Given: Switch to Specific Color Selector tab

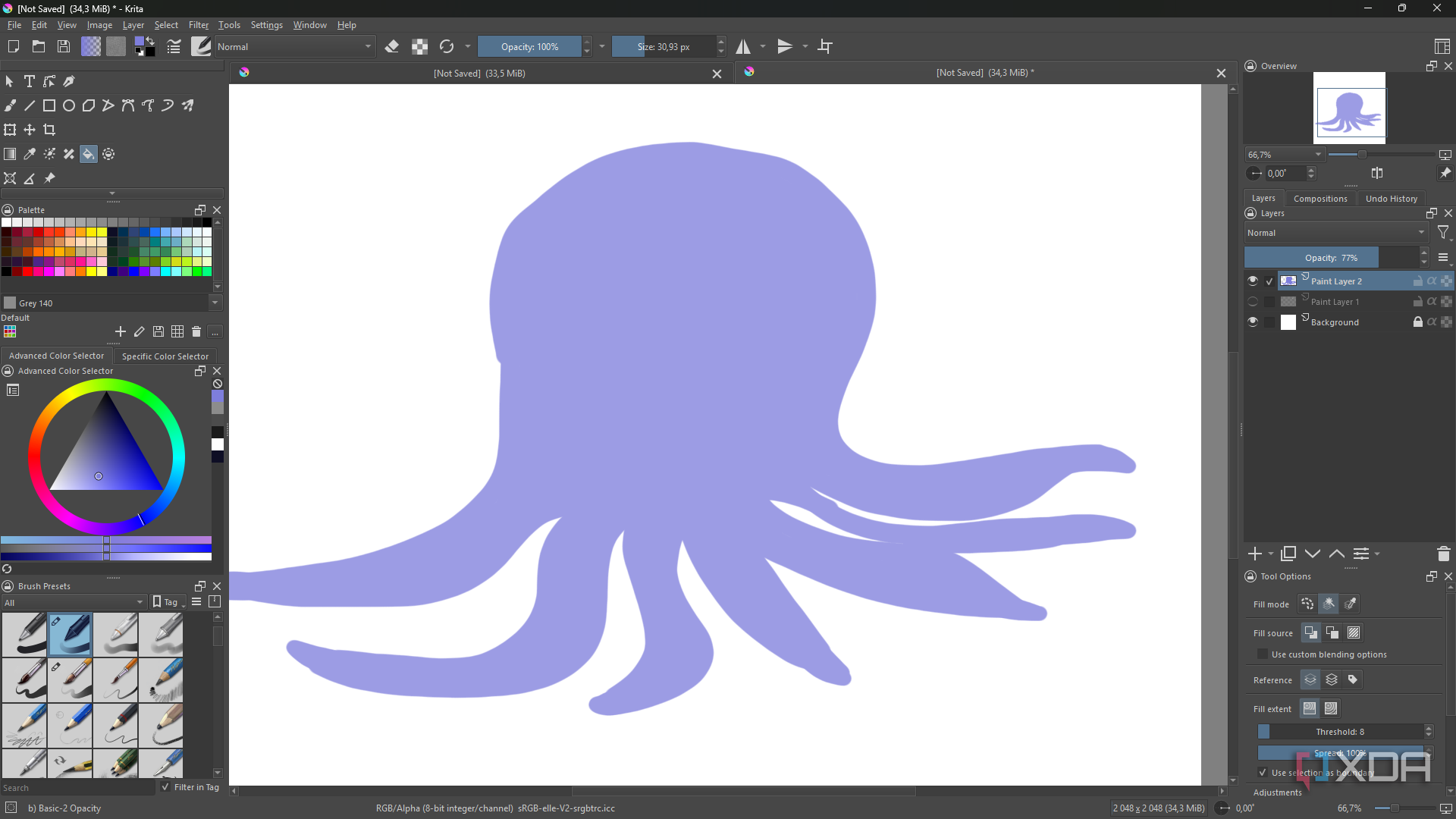Looking at the screenshot, I should pyautogui.click(x=165, y=356).
